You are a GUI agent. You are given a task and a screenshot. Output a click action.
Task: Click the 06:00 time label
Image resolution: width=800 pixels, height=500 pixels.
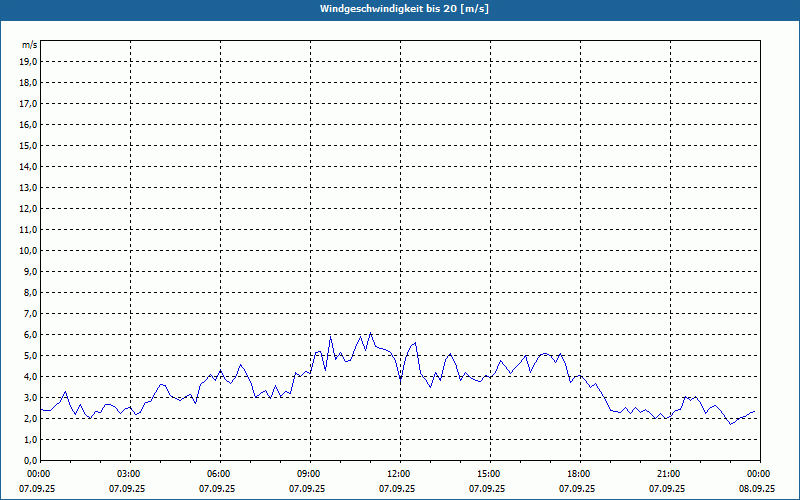(219, 474)
